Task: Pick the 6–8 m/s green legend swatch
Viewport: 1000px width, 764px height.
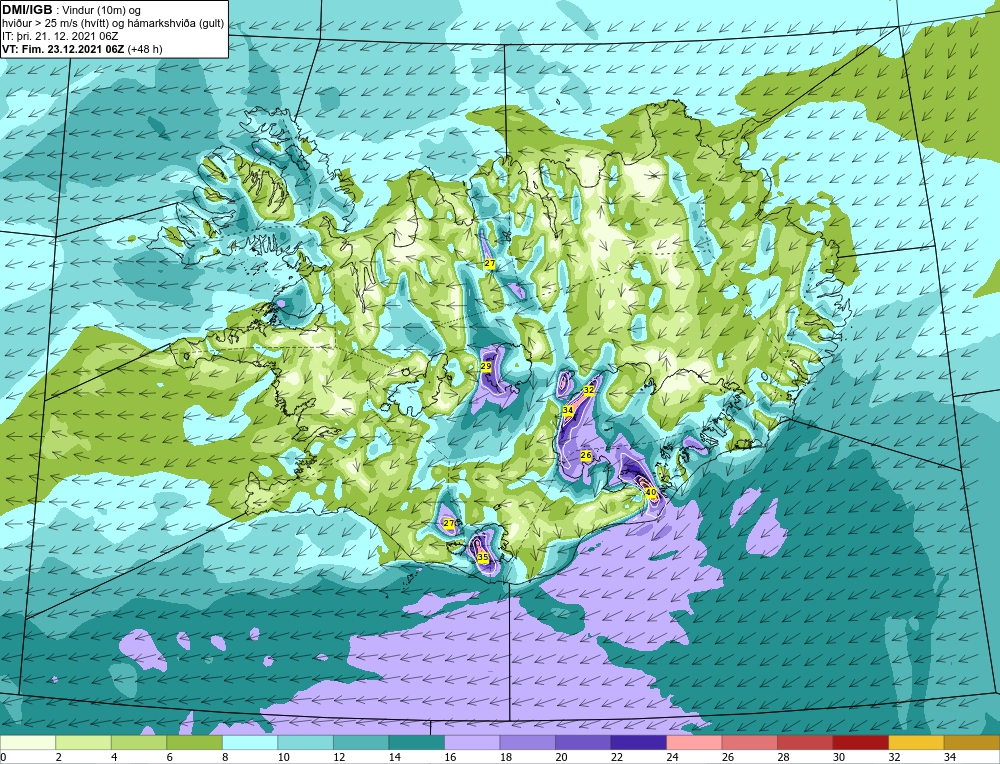Action: point(195,743)
